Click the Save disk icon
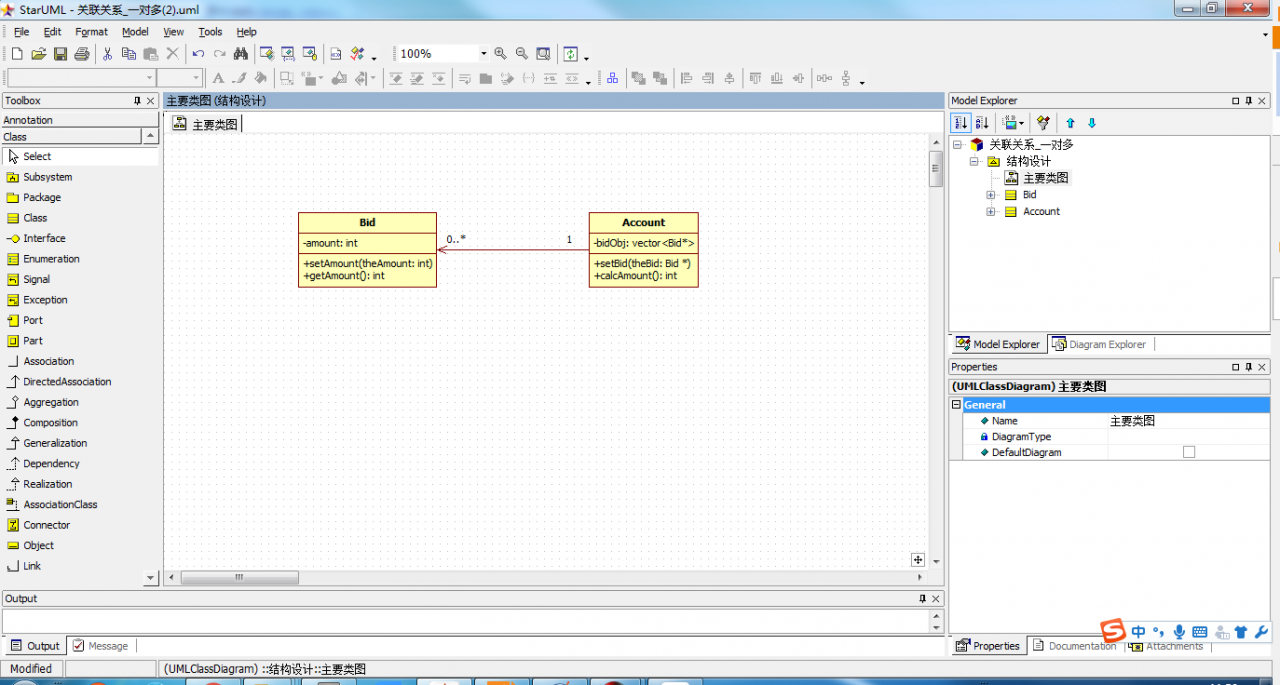1280x685 pixels. [60, 54]
